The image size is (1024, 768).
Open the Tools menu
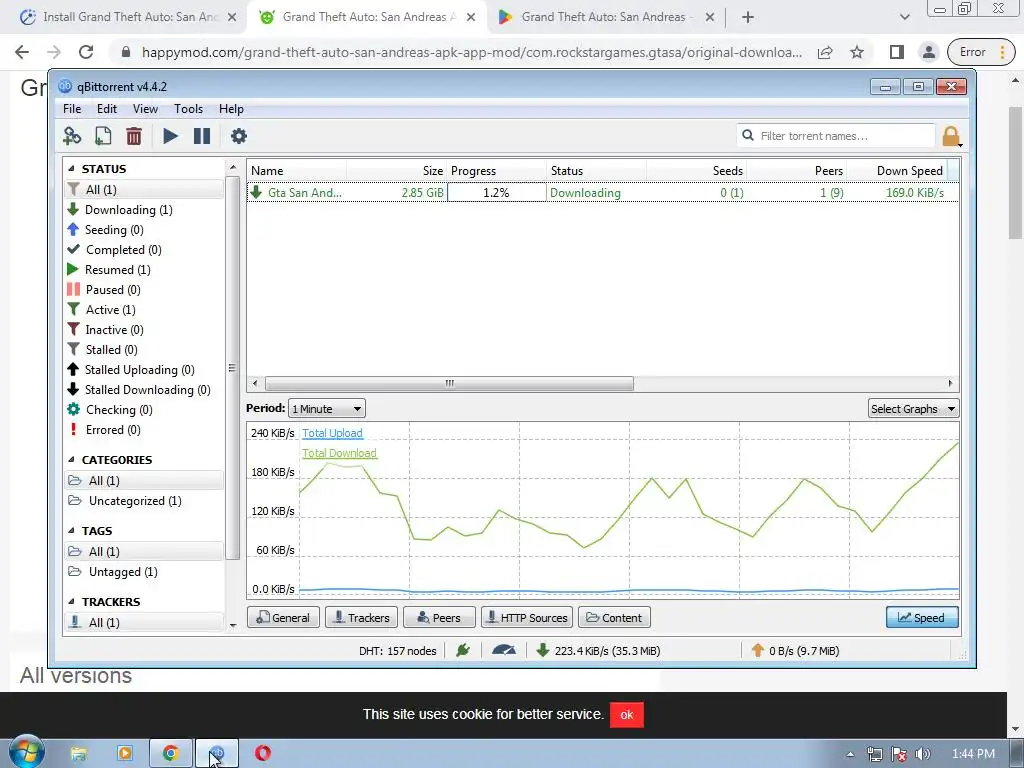coord(188,109)
